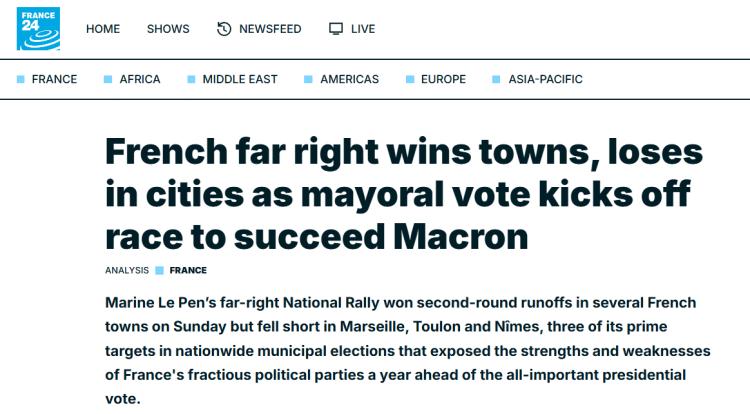Click the blue square beside Middle East
The height and width of the screenshot is (414, 750).
(191, 80)
